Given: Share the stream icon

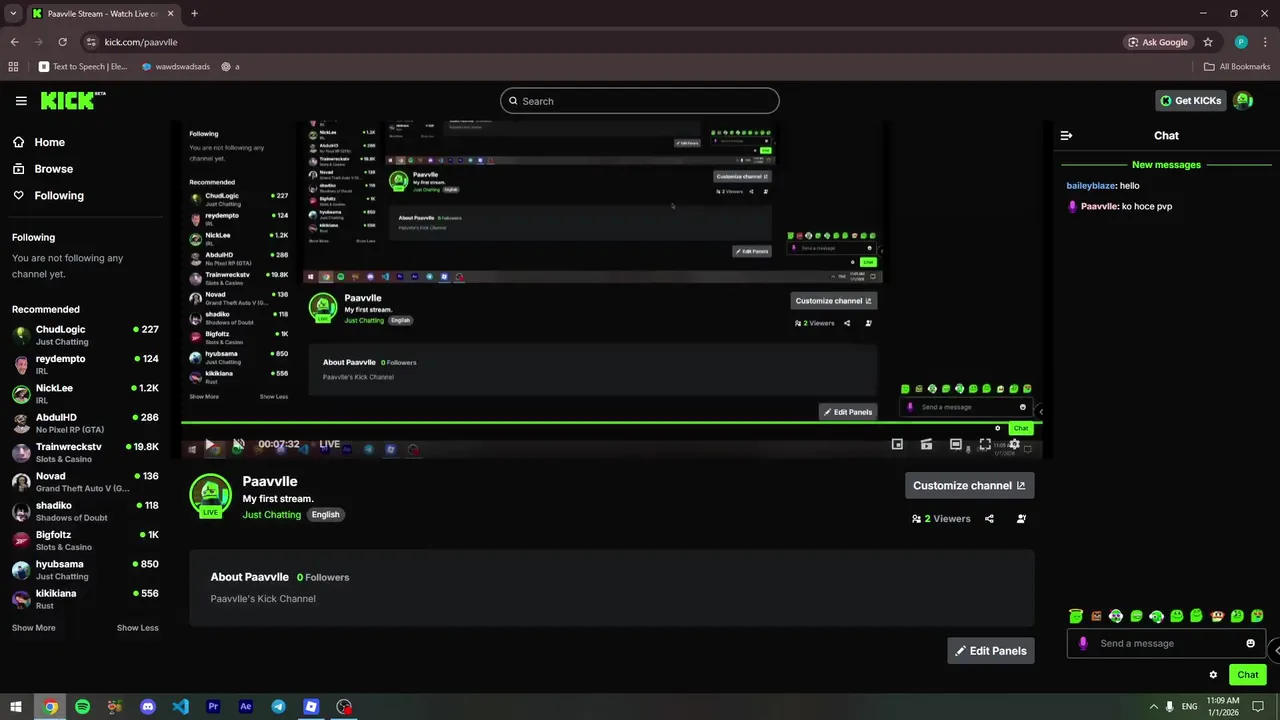Looking at the screenshot, I should click(989, 519).
